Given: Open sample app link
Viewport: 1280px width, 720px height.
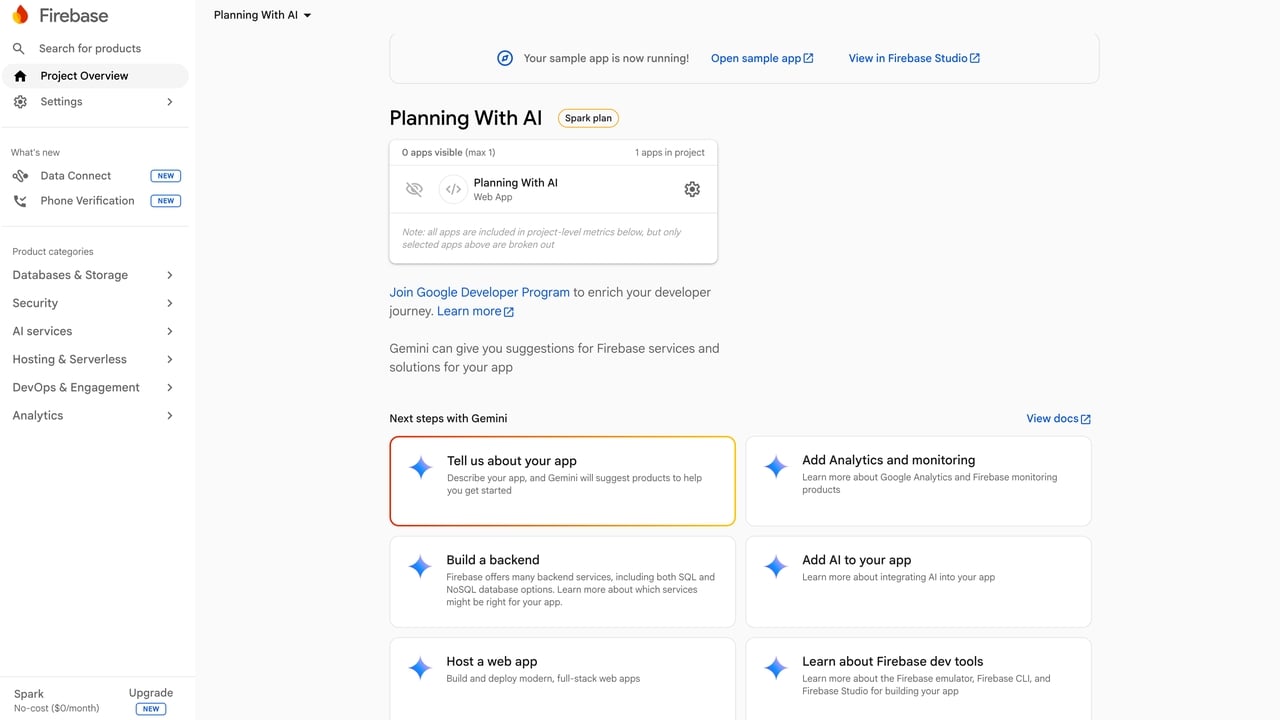Looking at the screenshot, I should [x=762, y=58].
